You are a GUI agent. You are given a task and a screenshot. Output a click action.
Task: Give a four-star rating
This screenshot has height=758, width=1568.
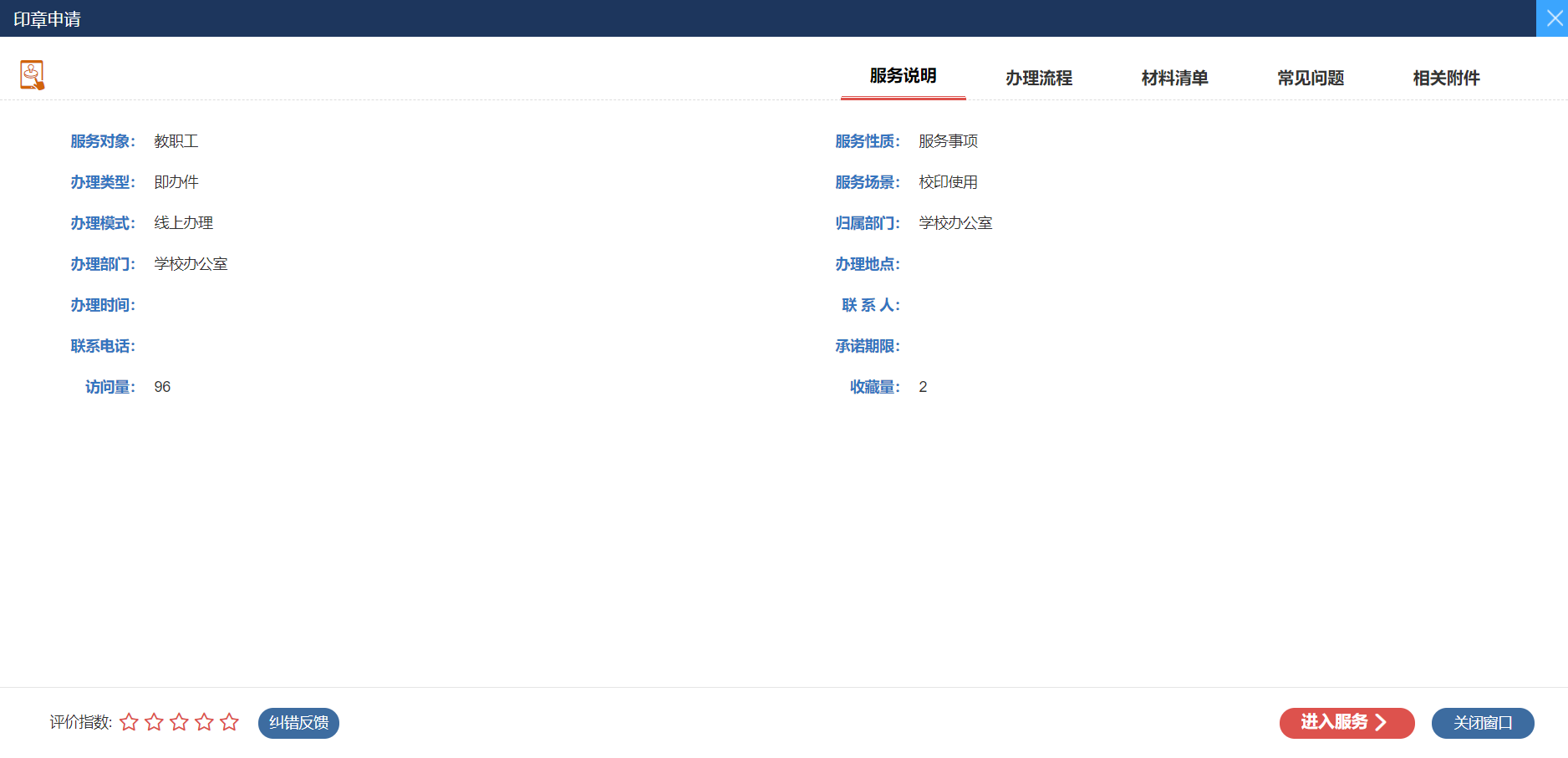pos(204,722)
